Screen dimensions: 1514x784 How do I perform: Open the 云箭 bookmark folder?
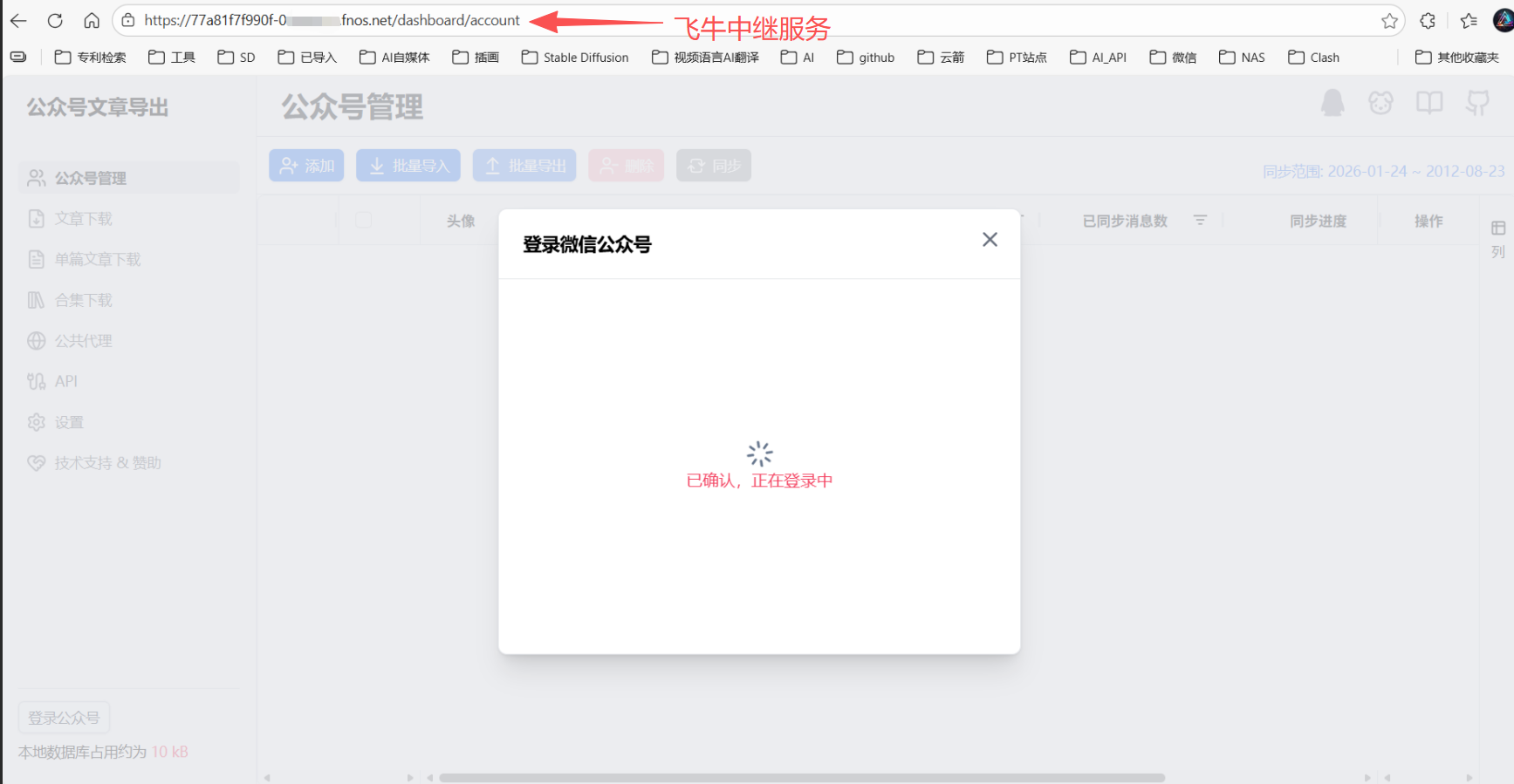point(941,58)
